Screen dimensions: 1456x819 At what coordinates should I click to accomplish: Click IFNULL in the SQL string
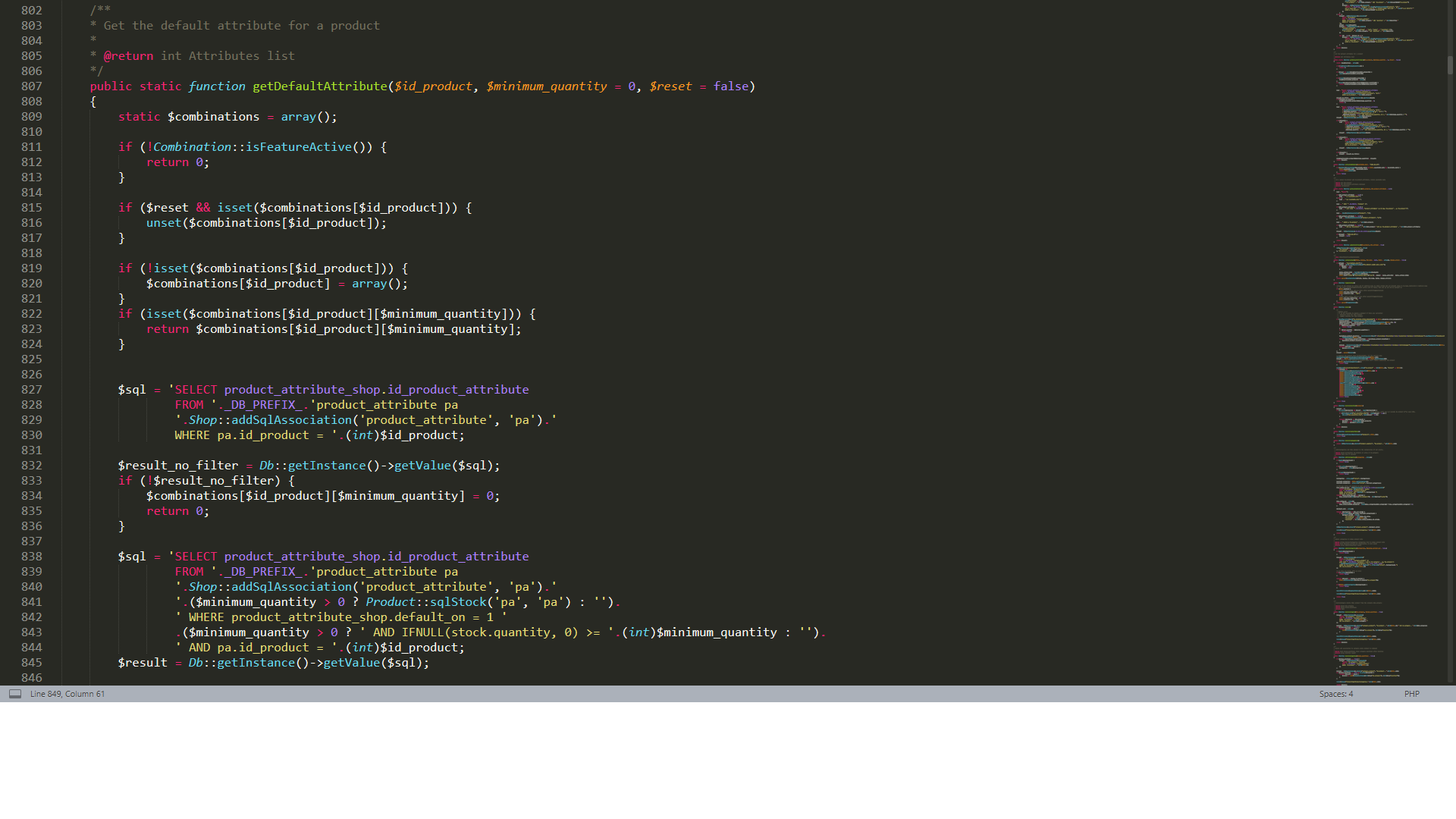pyautogui.click(x=422, y=632)
